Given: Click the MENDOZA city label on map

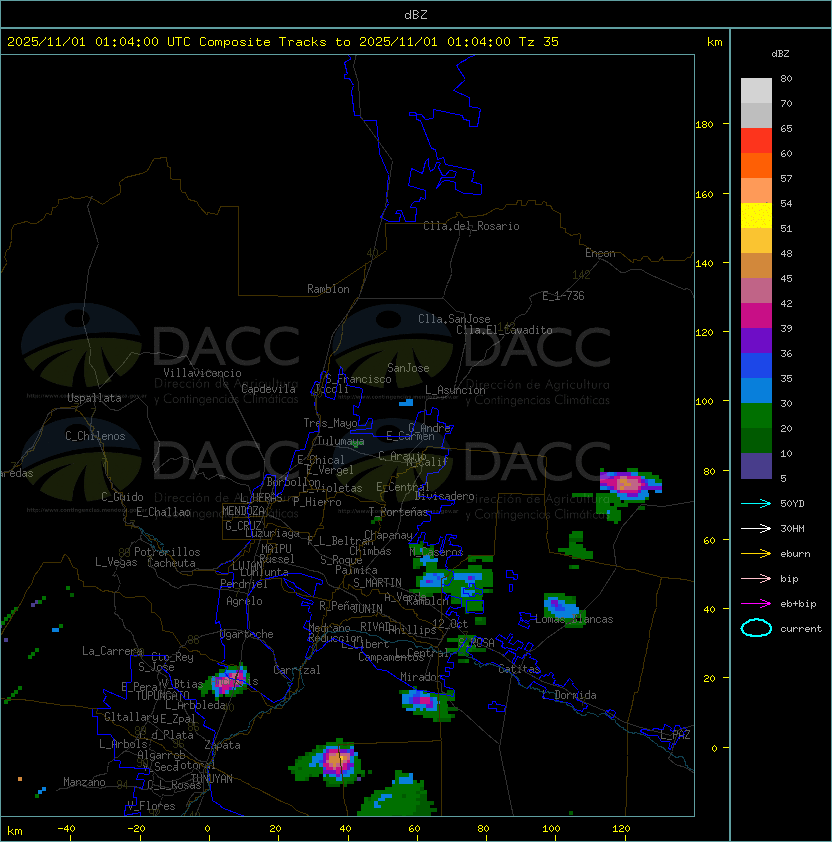Looking at the screenshot, I should tap(243, 511).
